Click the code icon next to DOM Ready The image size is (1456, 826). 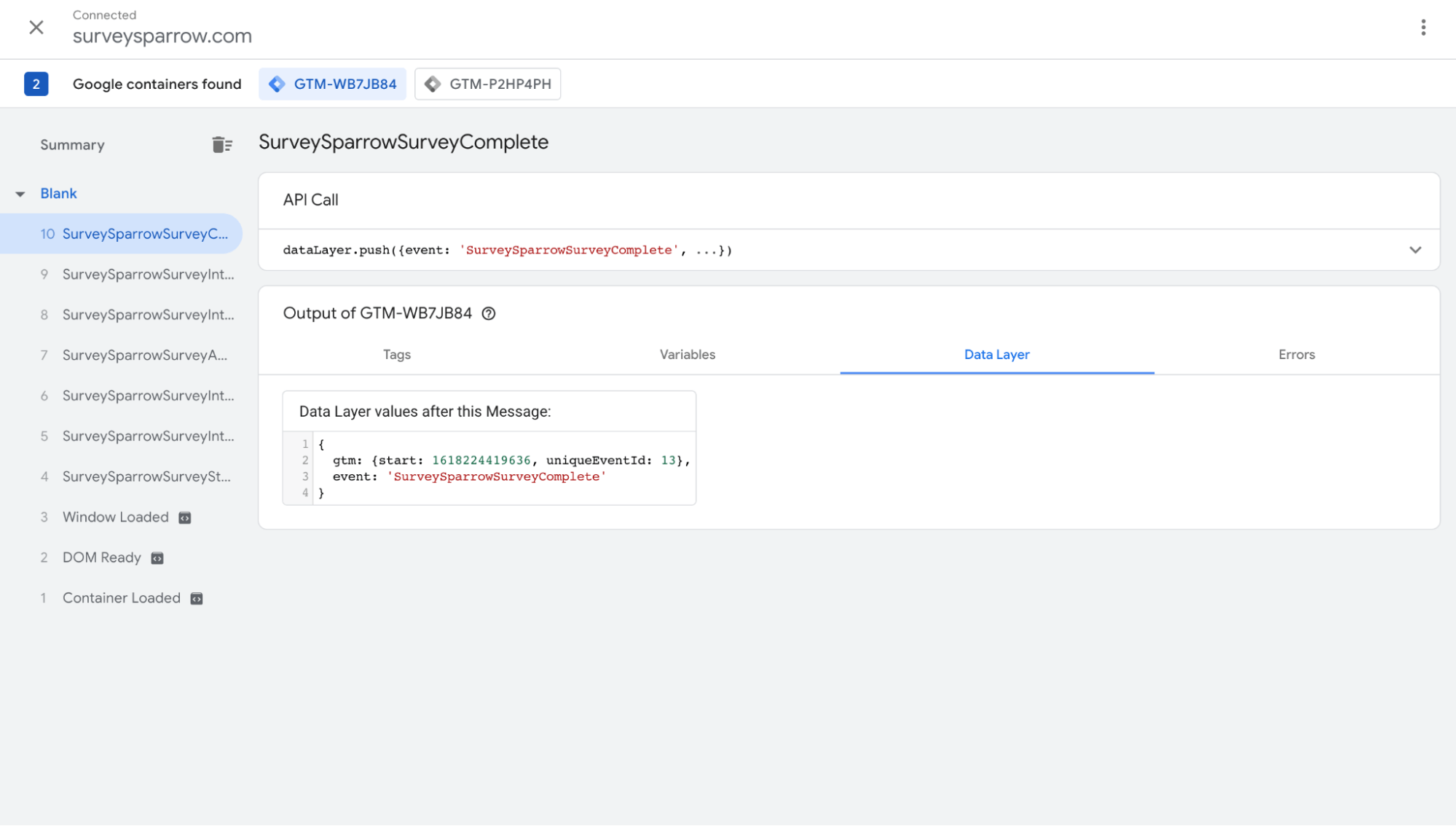pyautogui.click(x=157, y=558)
